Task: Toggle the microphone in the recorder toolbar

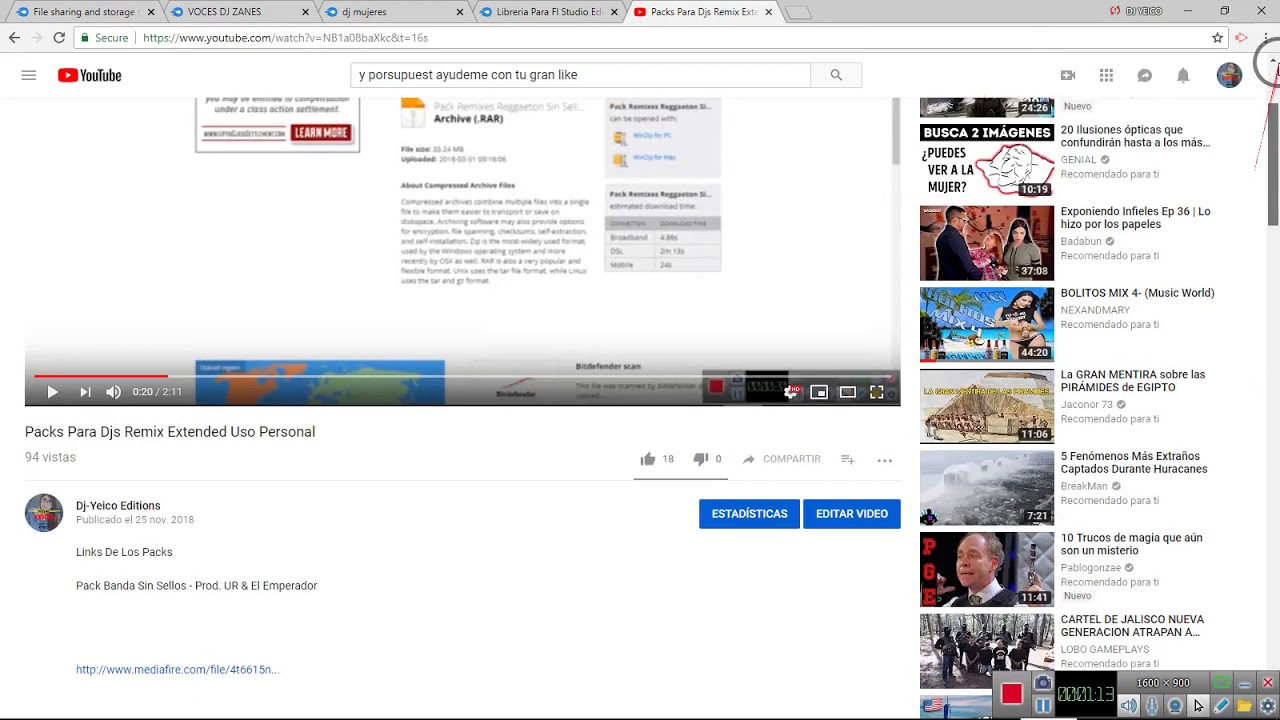Action: pyautogui.click(x=1151, y=706)
